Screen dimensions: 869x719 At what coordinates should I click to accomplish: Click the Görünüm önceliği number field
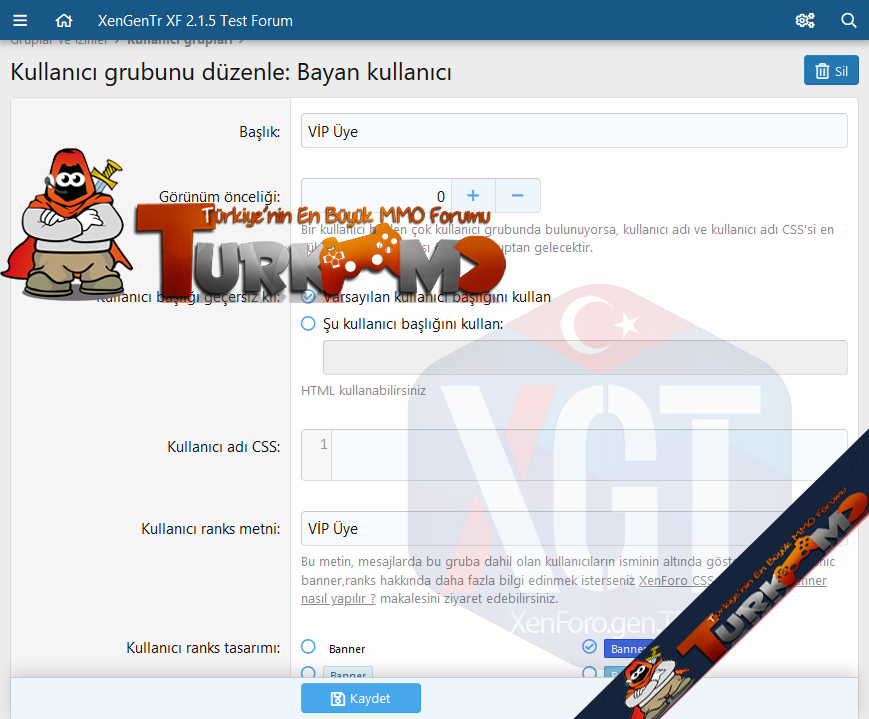click(x=376, y=196)
